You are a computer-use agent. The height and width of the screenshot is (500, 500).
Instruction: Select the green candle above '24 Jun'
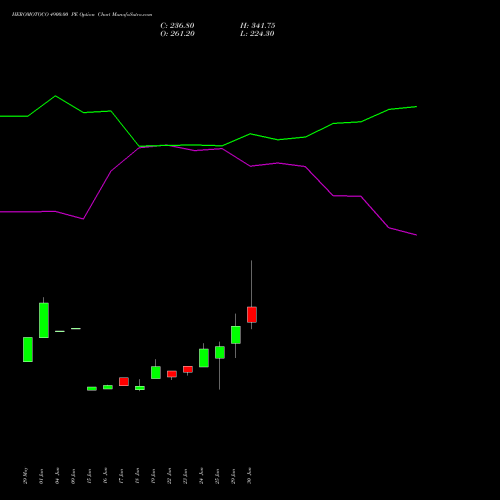204,358
